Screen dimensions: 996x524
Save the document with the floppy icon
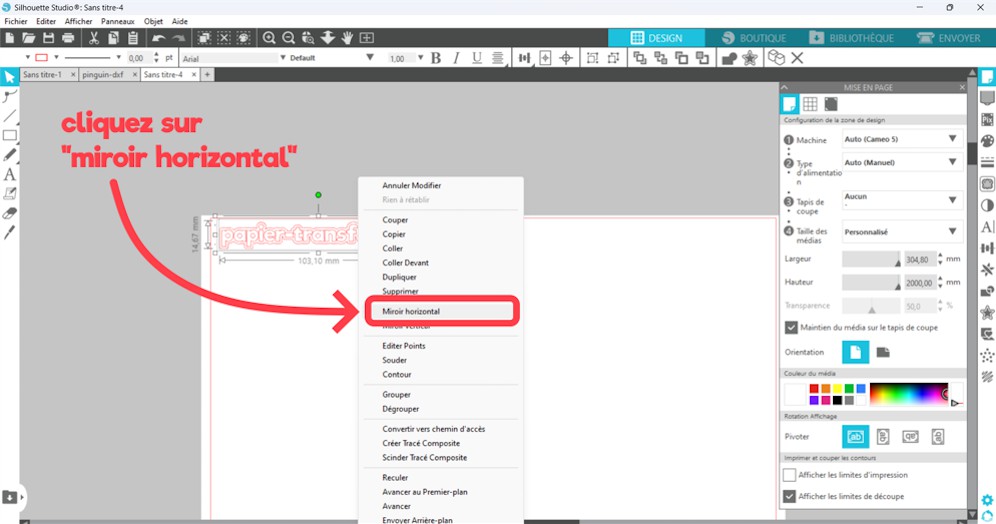[x=48, y=38]
